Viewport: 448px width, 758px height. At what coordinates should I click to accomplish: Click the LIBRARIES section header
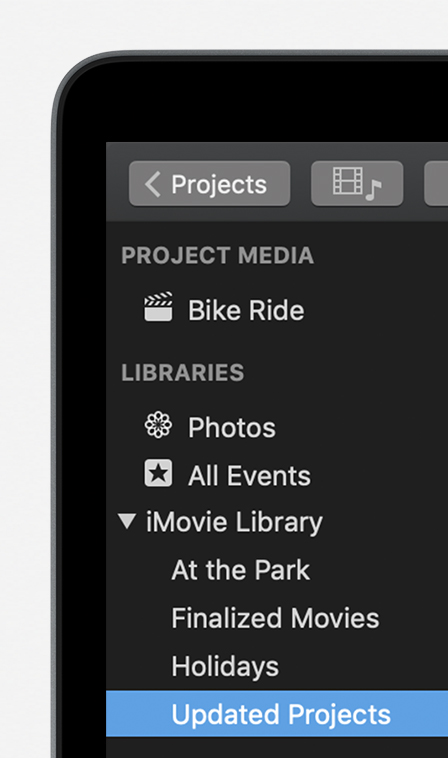click(x=183, y=372)
